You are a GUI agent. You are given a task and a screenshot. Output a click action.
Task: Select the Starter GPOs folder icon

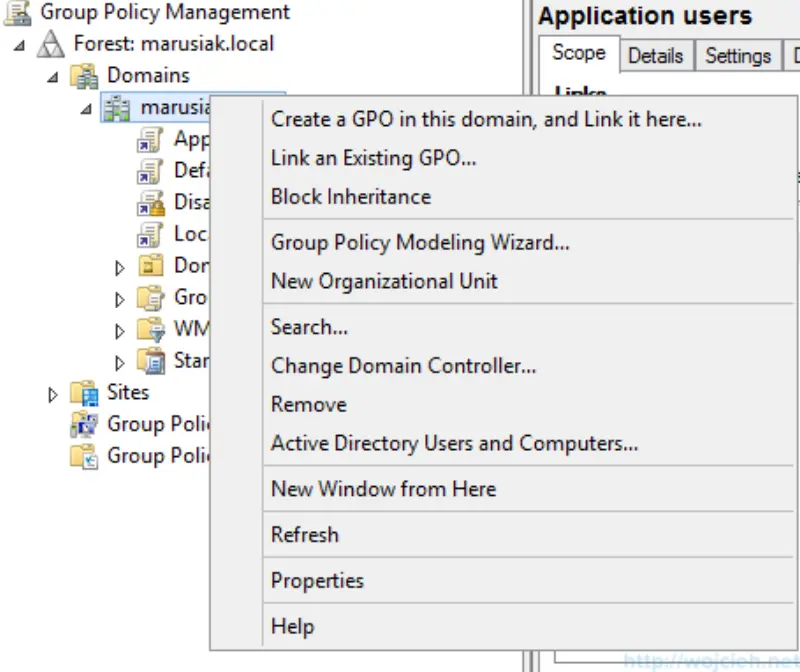148,360
